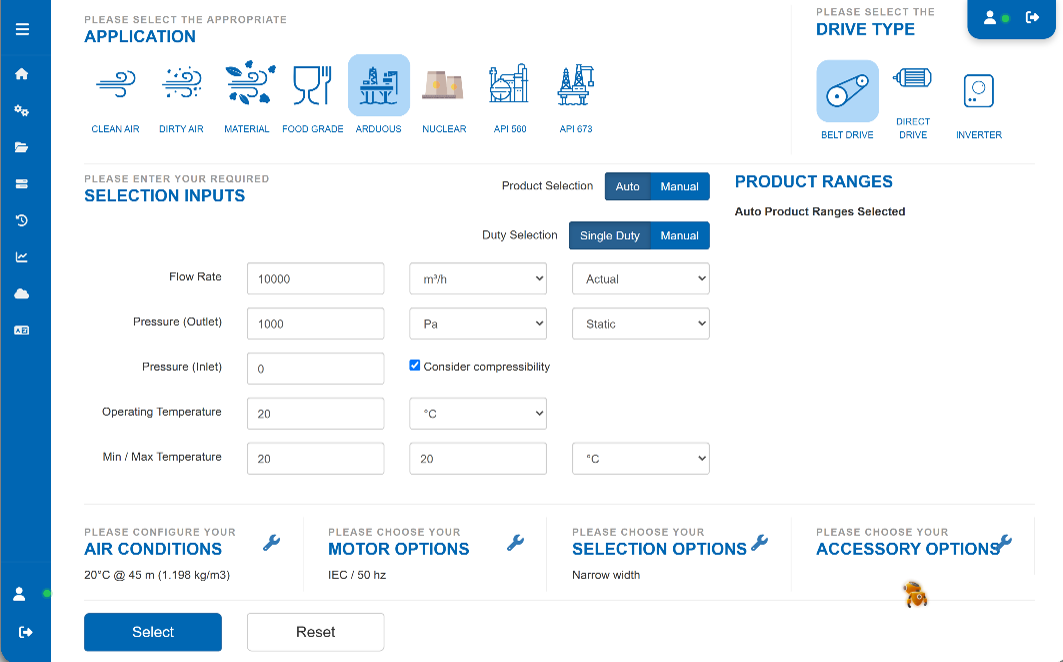This screenshot has height=662, width=1063.
Task: Set Product Selection to Auto
Action: coord(628,187)
